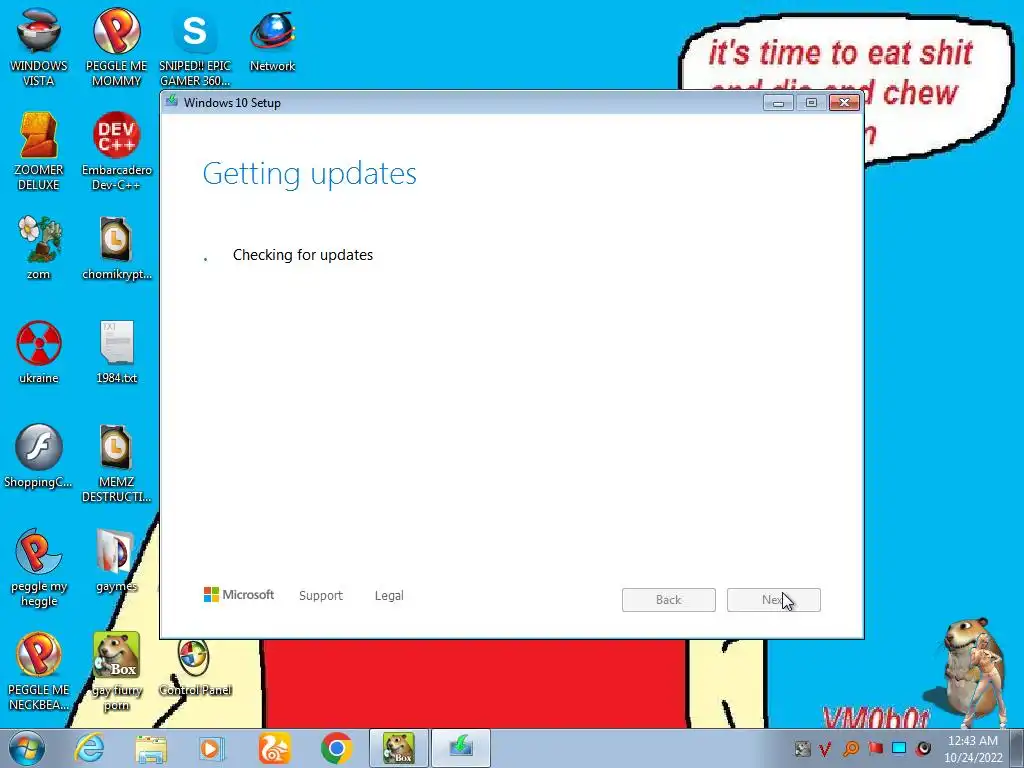Image resolution: width=1024 pixels, height=768 pixels.
Task: Click the round speaker-like tray icon
Action: 923,748
